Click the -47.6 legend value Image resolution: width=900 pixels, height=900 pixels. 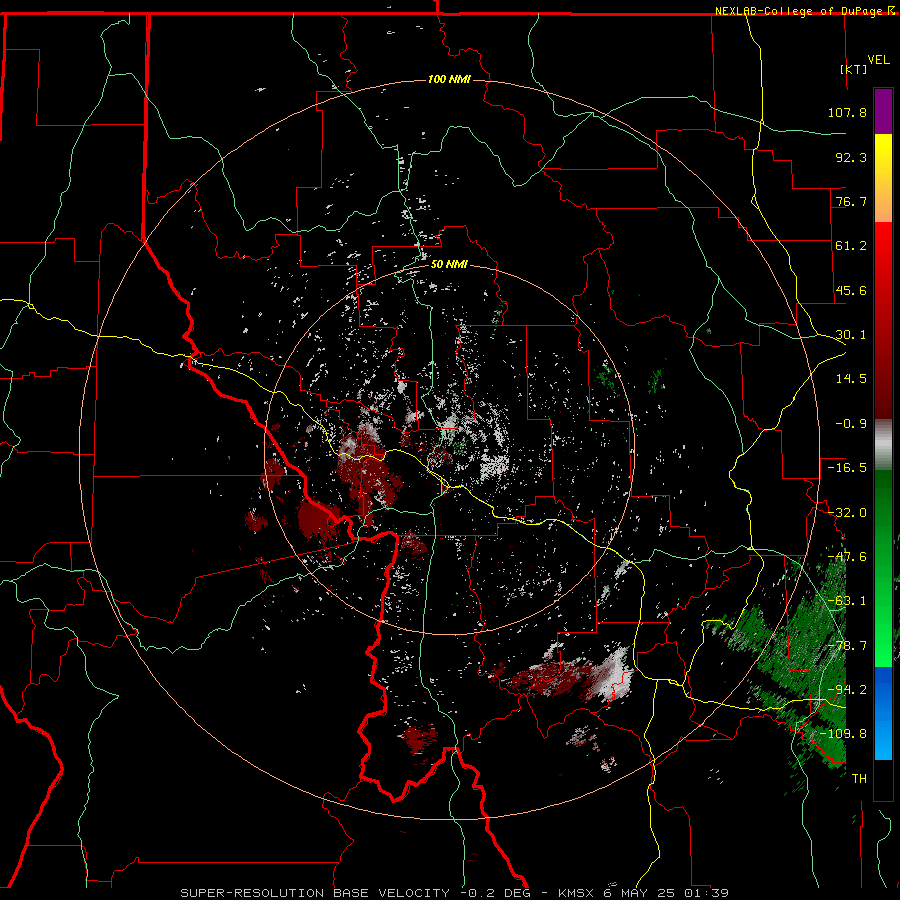coord(847,557)
